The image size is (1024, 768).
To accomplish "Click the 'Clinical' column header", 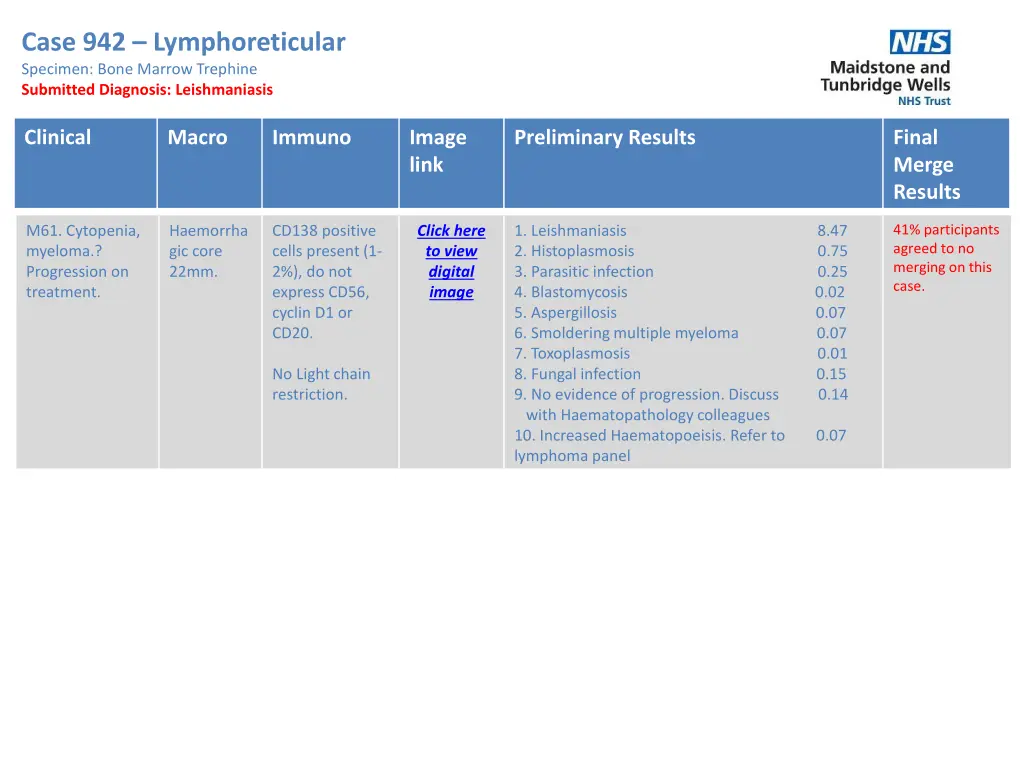I will click(x=86, y=163).
